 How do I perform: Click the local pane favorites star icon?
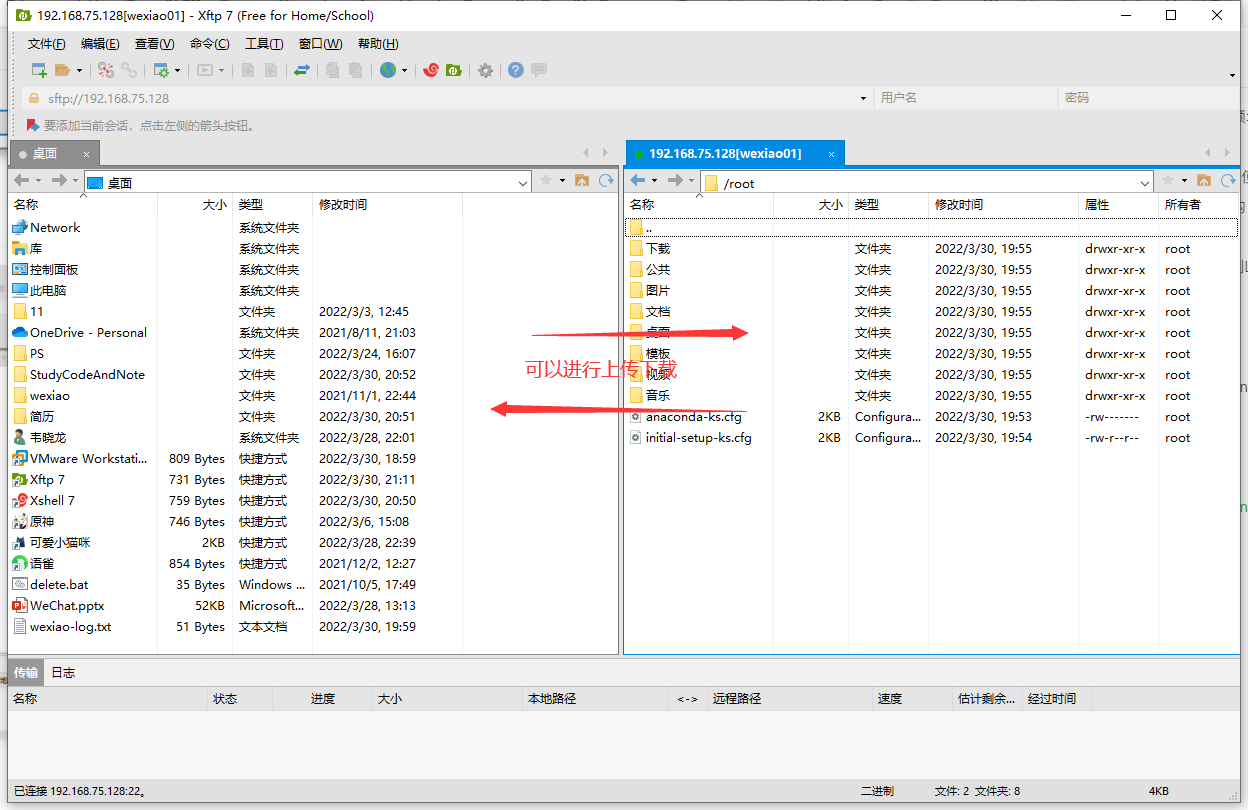tap(546, 181)
